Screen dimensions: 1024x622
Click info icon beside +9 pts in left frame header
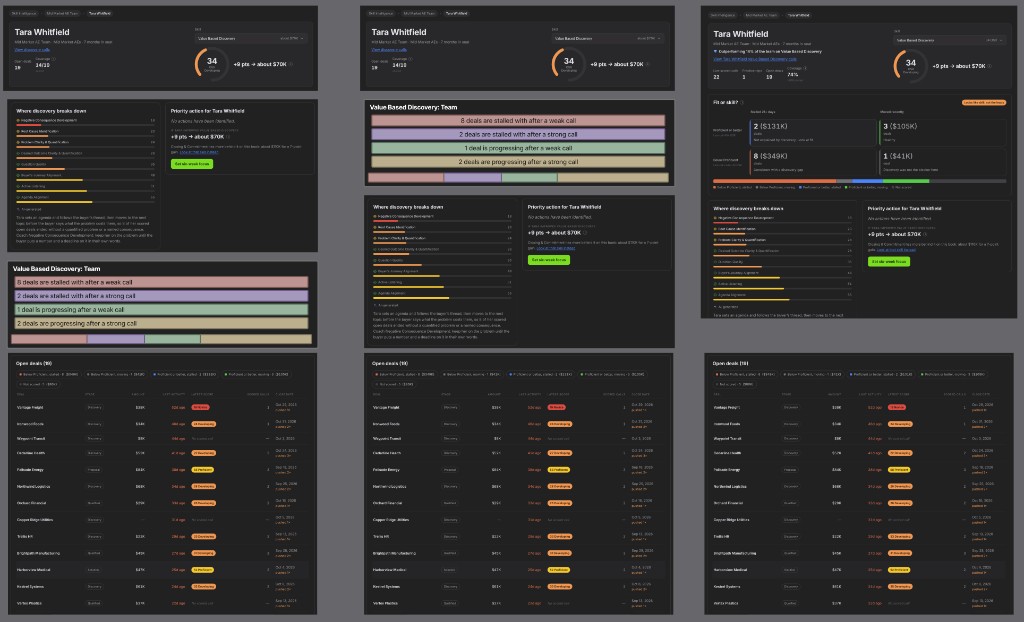coord(291,64)
